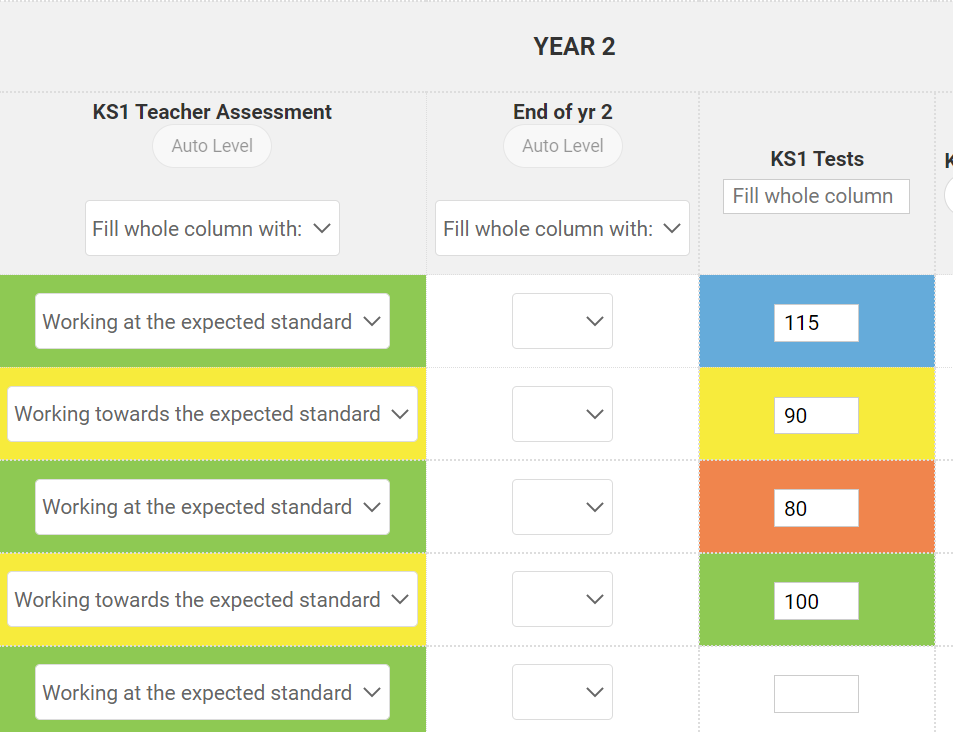Image resolution: width=953 pixels, height=732 pixels.
Task: Open second row 'Working towards' assessment dropdown
Action: (212, 414)
